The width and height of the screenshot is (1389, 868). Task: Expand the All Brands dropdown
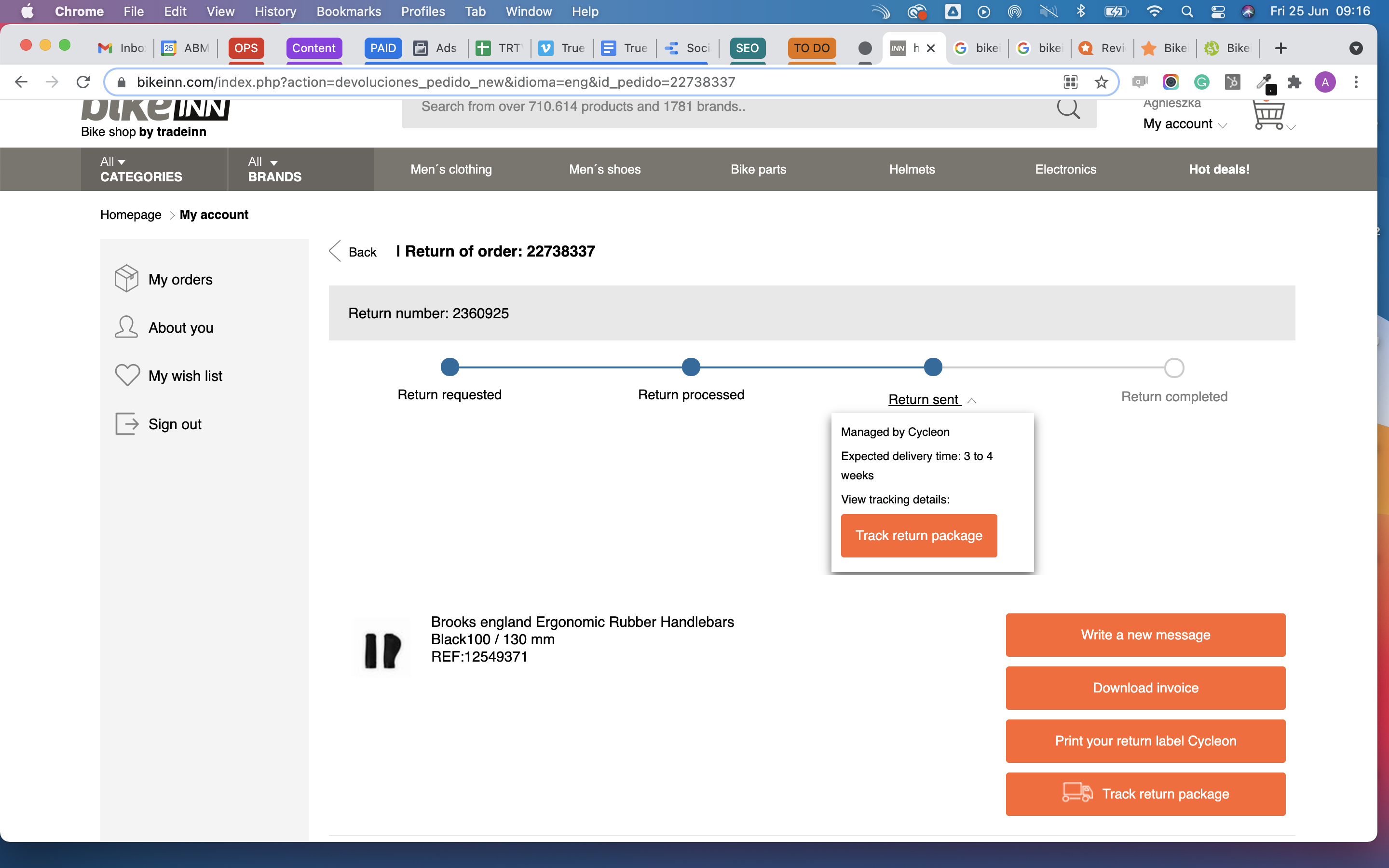pyautogui.click(x=274, y=169)
